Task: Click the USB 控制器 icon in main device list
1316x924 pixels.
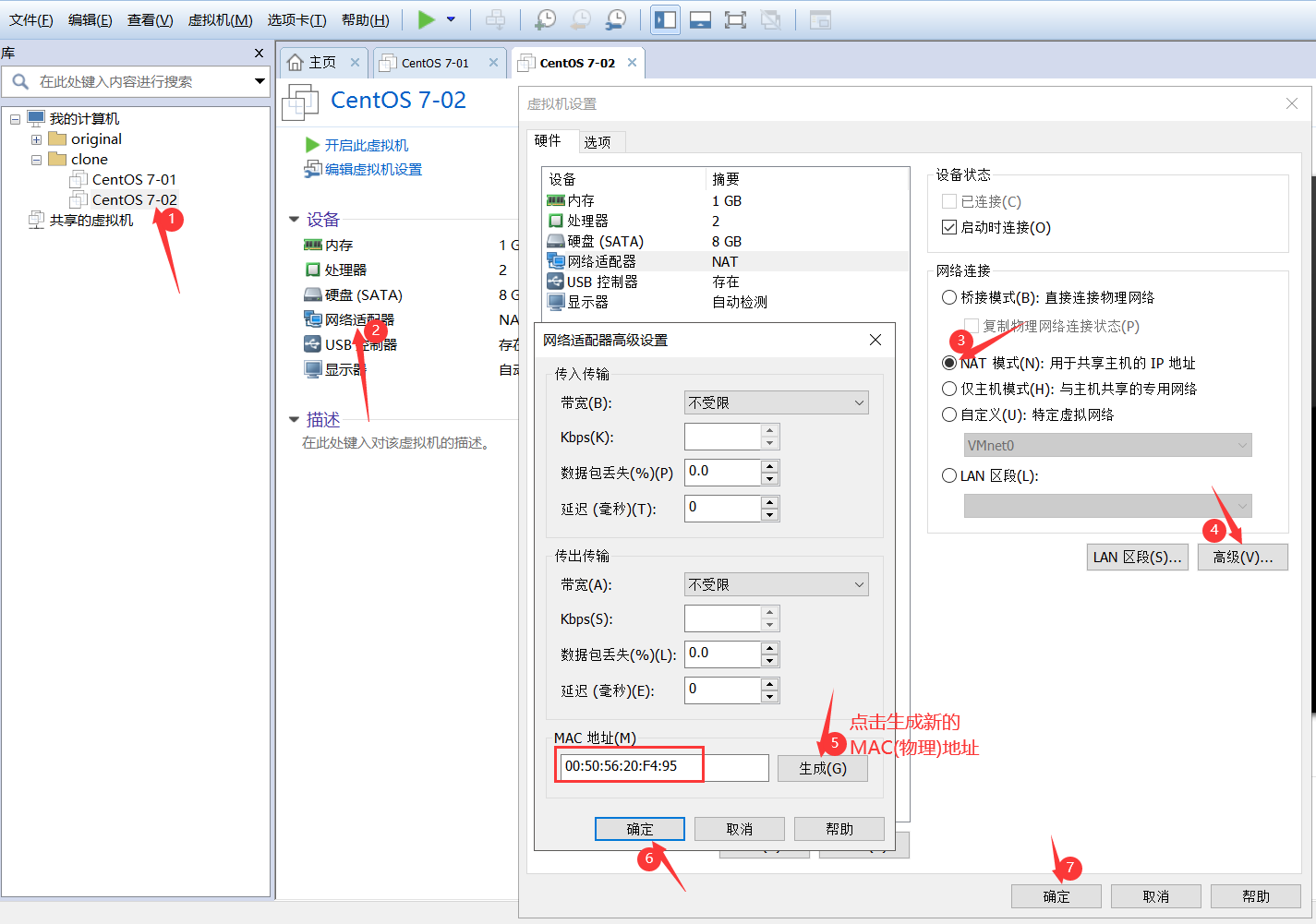Action: [313, 344]
